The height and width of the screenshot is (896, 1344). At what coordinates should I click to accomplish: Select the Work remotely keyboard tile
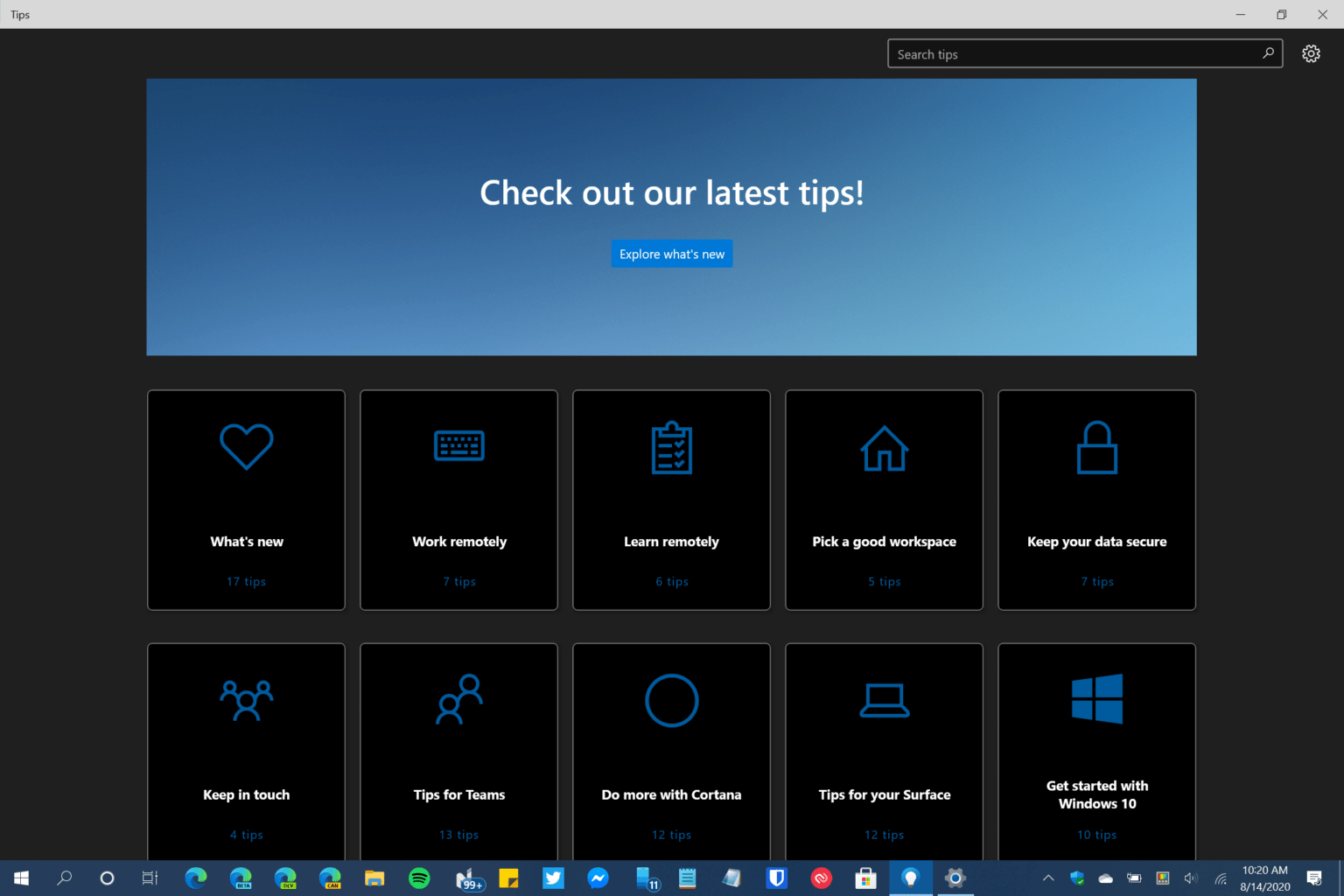(458, 500)
